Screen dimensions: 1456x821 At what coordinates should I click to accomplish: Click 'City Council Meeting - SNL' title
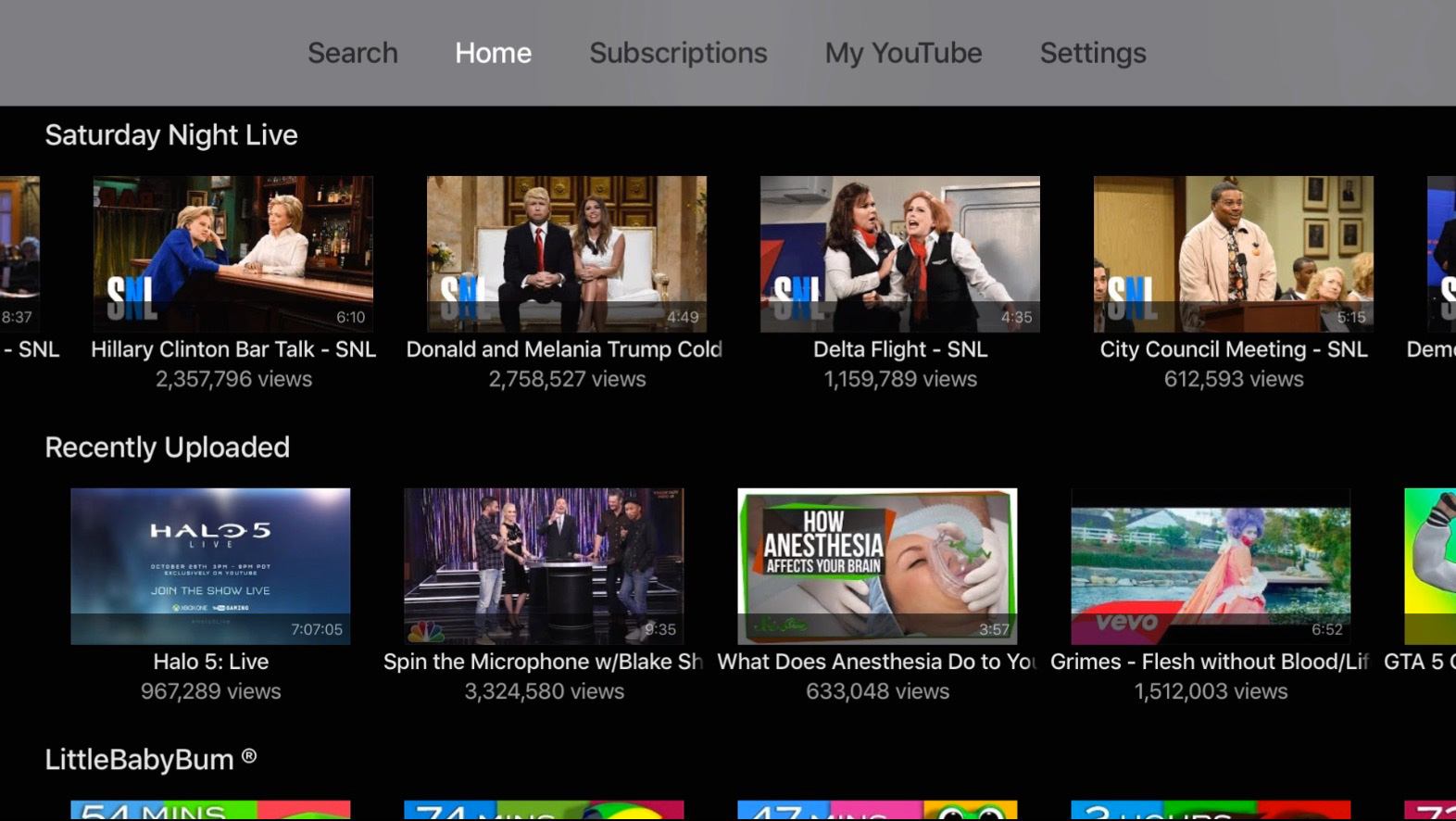point(1234,349)
